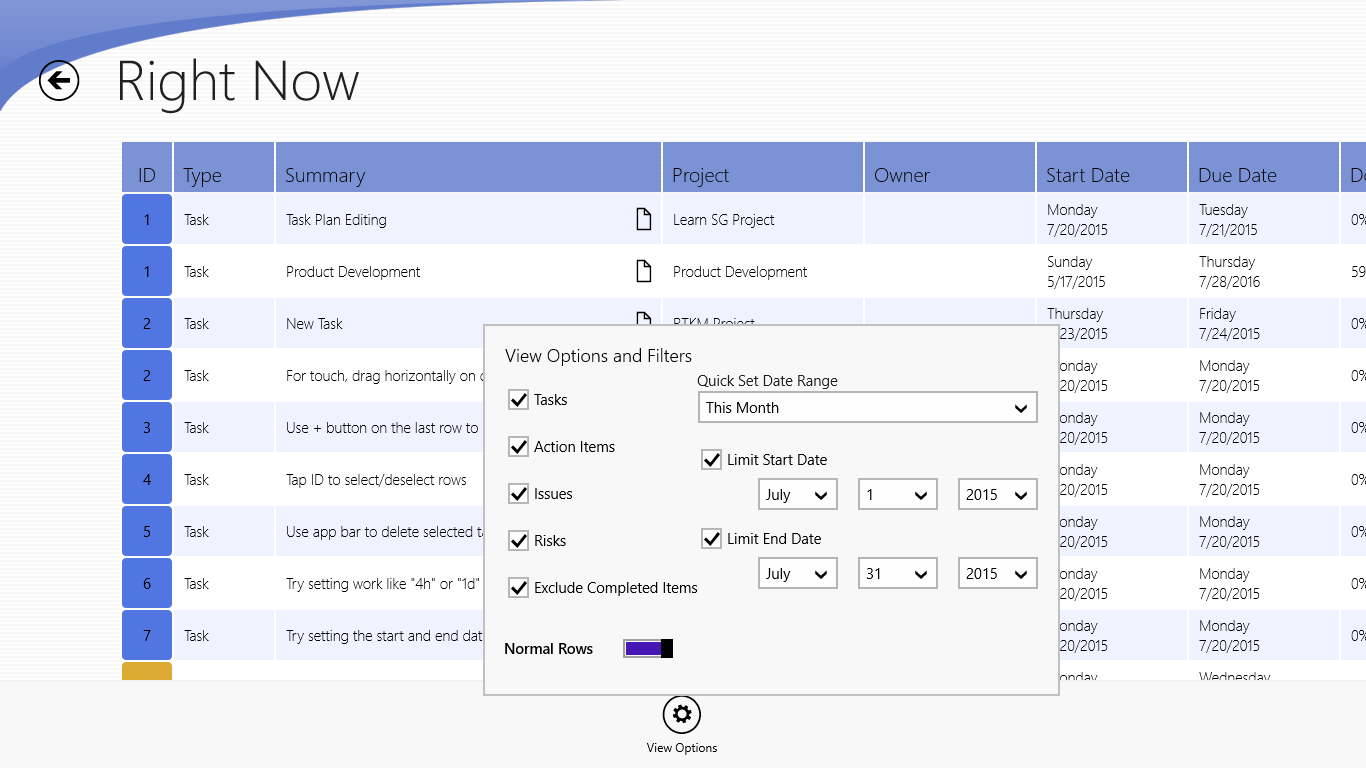
Task: Select row with ID 7
Action: point(147,635)
